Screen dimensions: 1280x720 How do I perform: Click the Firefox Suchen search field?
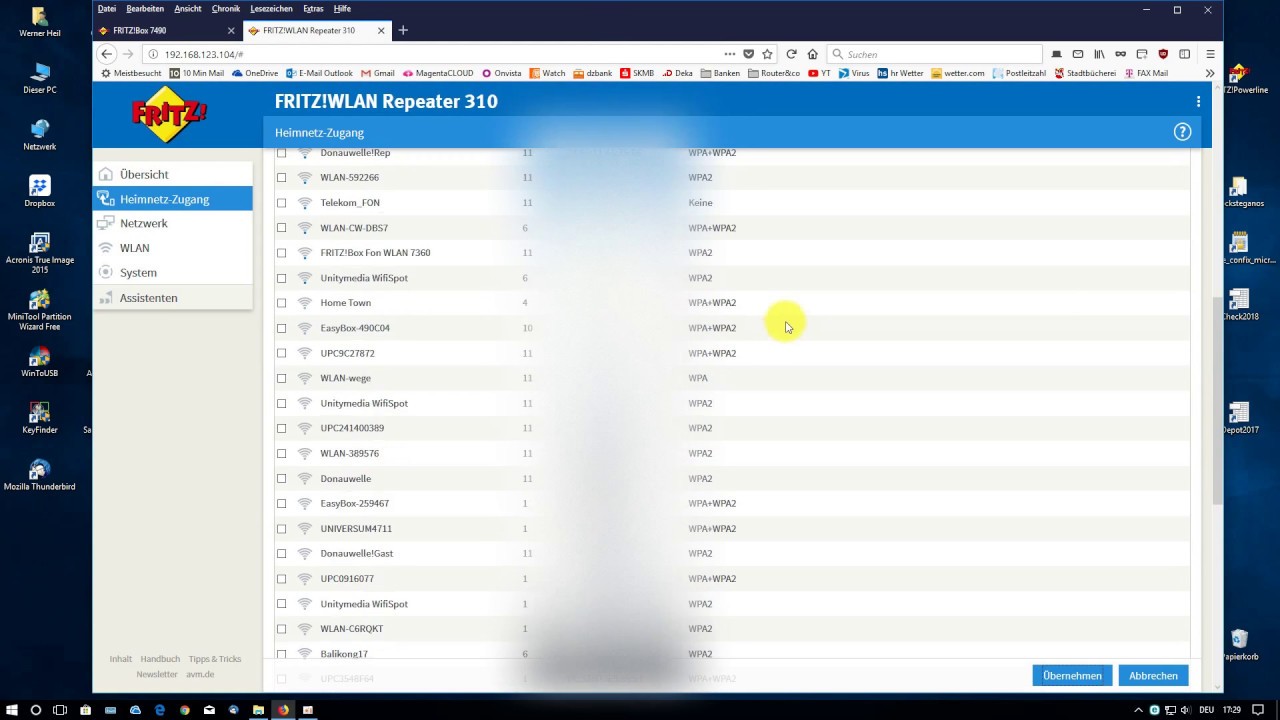coord(935,54)
